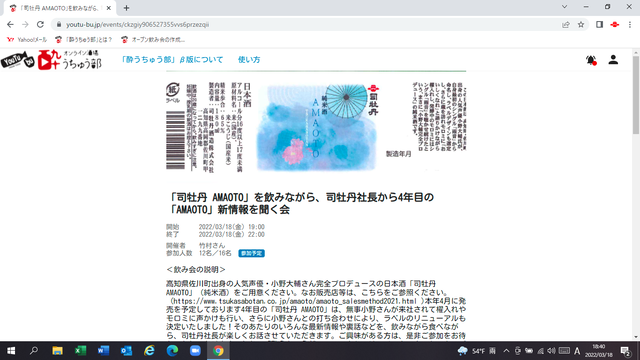Select the active 司牡丹 AMAOTO tab
This screenshot has width=640, height=360.
59,8
